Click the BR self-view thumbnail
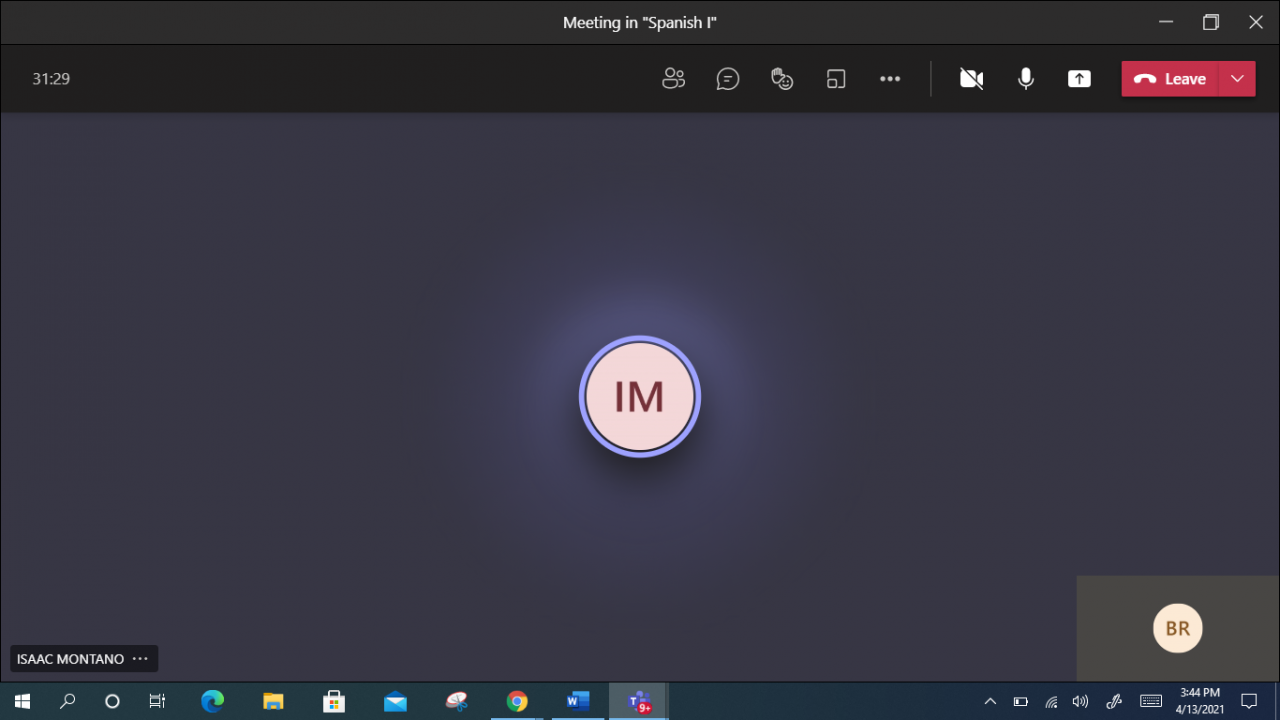This screenshot has width=1280, height=720. (x=1177, y=629)
